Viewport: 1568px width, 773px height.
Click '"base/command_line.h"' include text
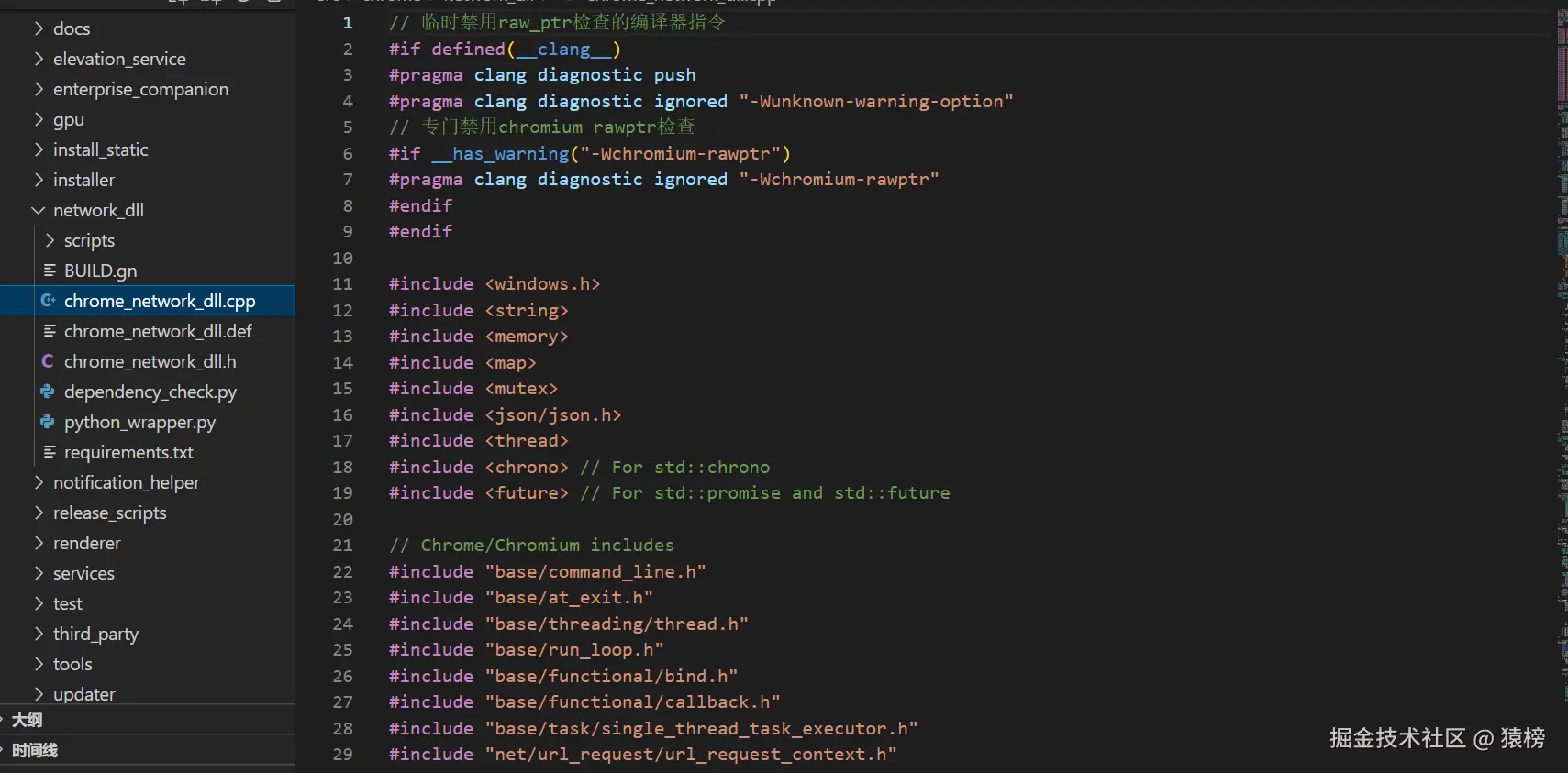click(x=595, y=571)
